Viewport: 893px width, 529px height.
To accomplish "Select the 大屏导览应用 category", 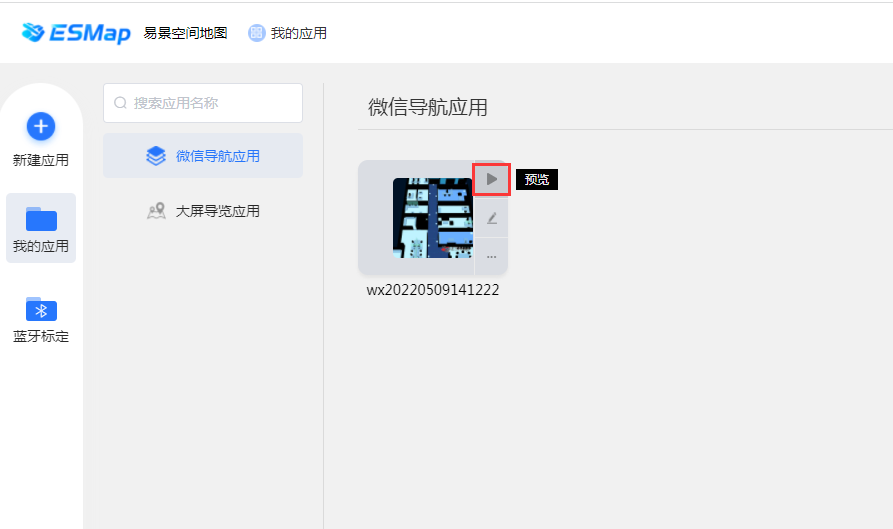I will pyautogui.click(x=203, y=211).
